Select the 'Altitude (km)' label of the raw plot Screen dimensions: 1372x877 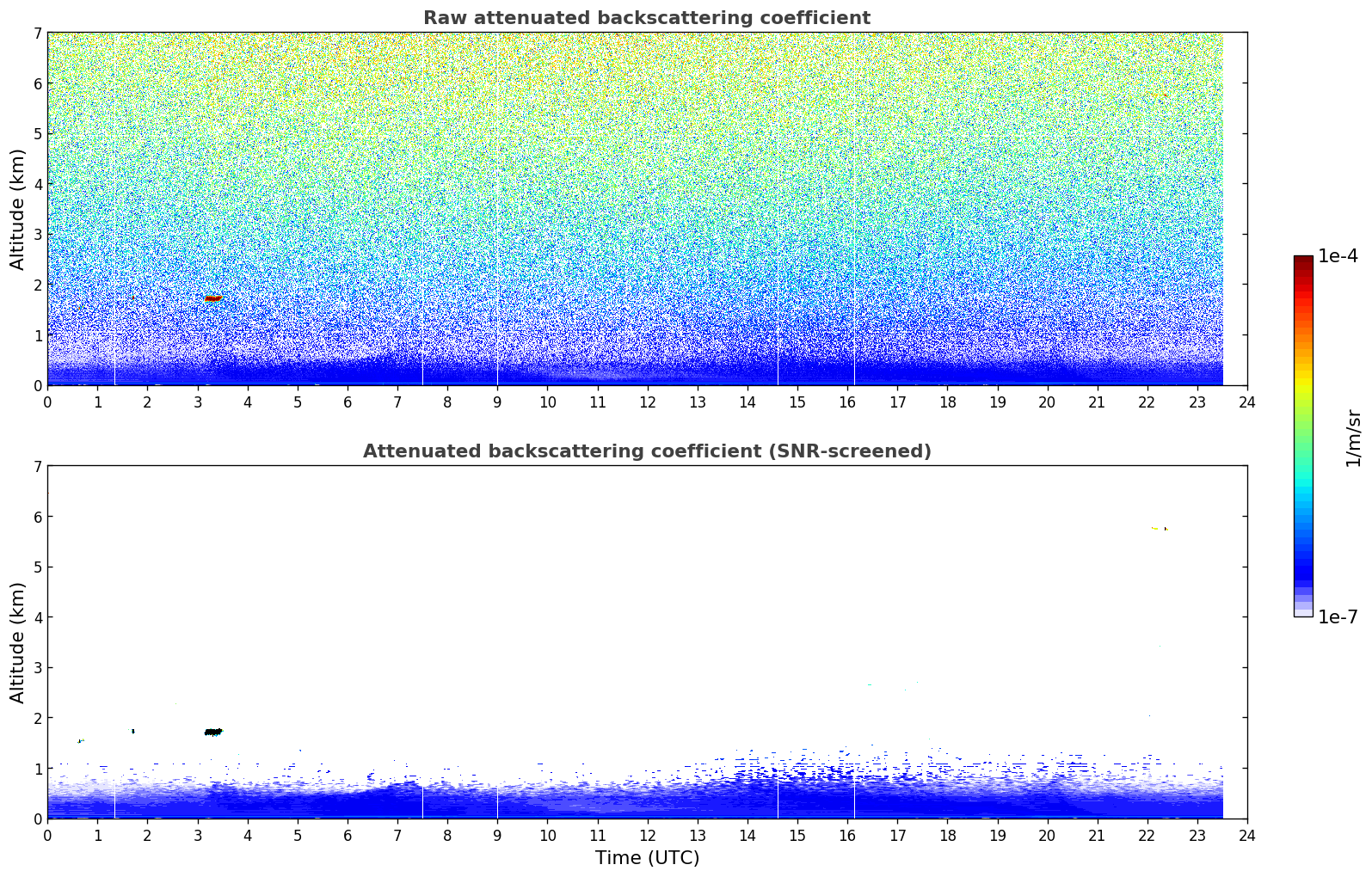point(17,209)
